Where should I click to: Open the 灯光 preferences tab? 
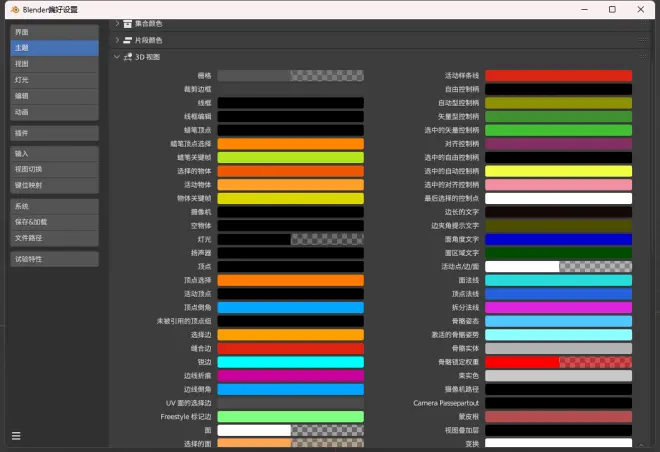54,80
